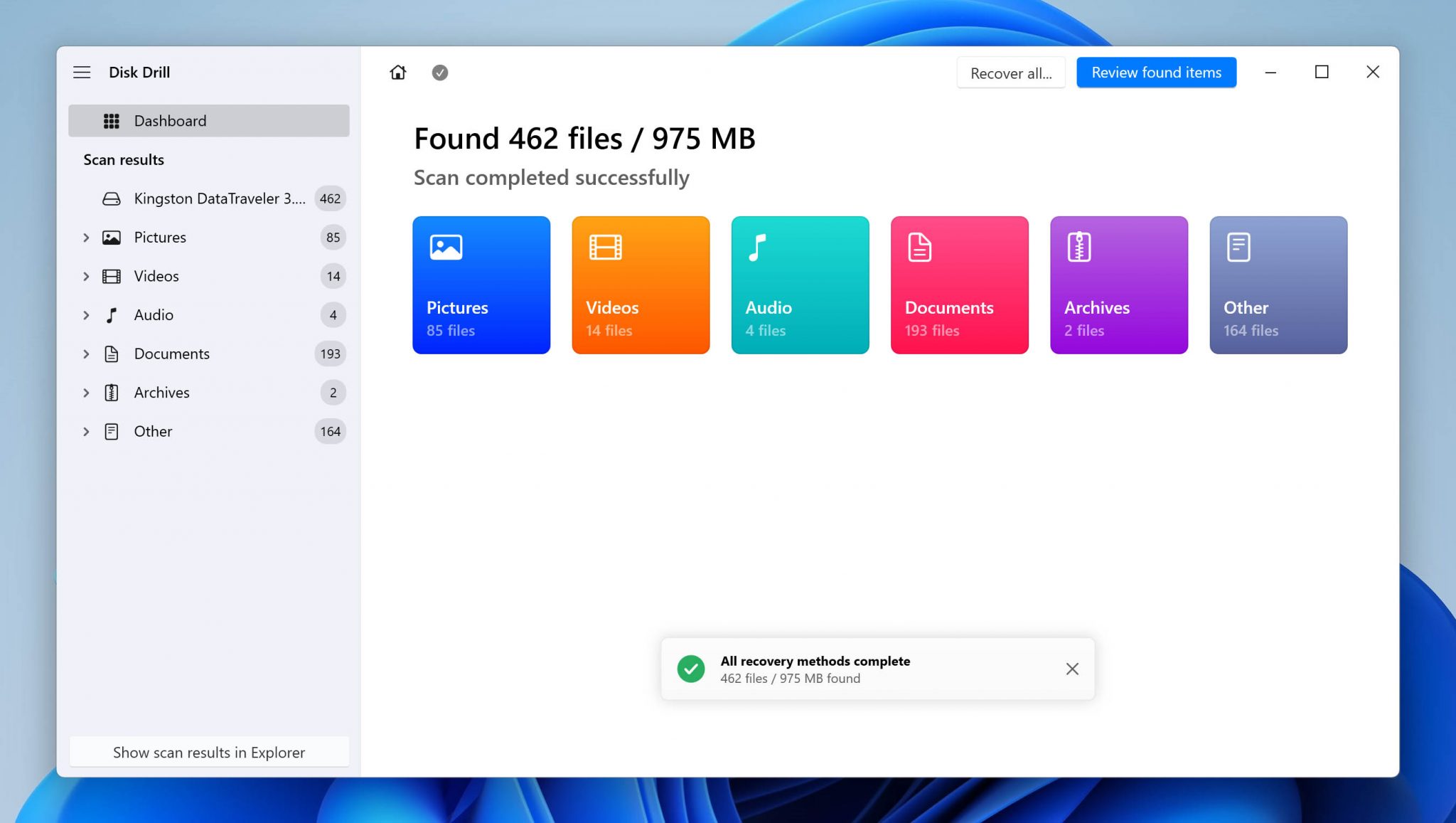Viewport: 1456px width, 823px height.
Task: Select Dashboard in the sidebar
Action: [209, 121]
